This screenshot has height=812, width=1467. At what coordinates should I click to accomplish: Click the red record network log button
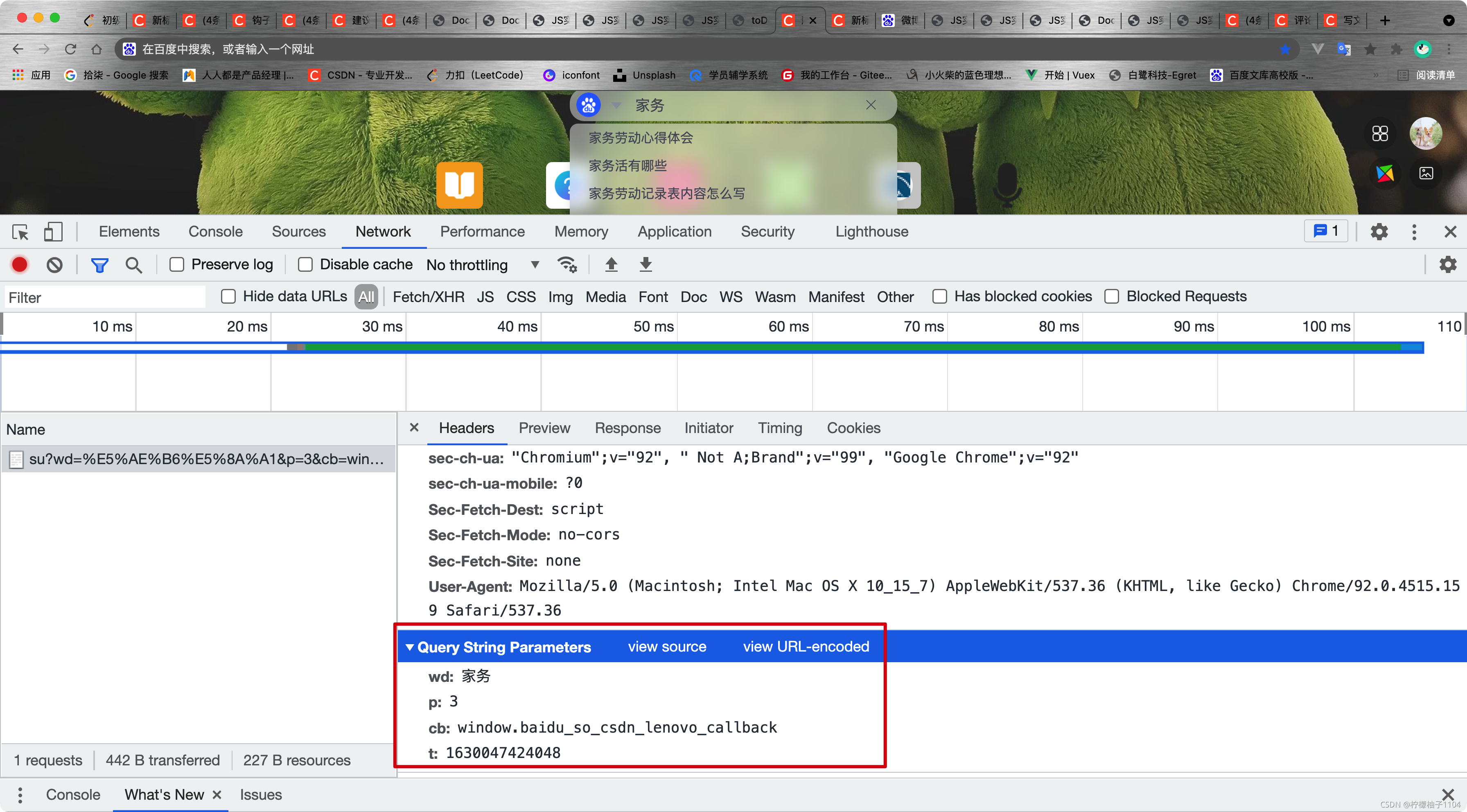click(20, 264)
